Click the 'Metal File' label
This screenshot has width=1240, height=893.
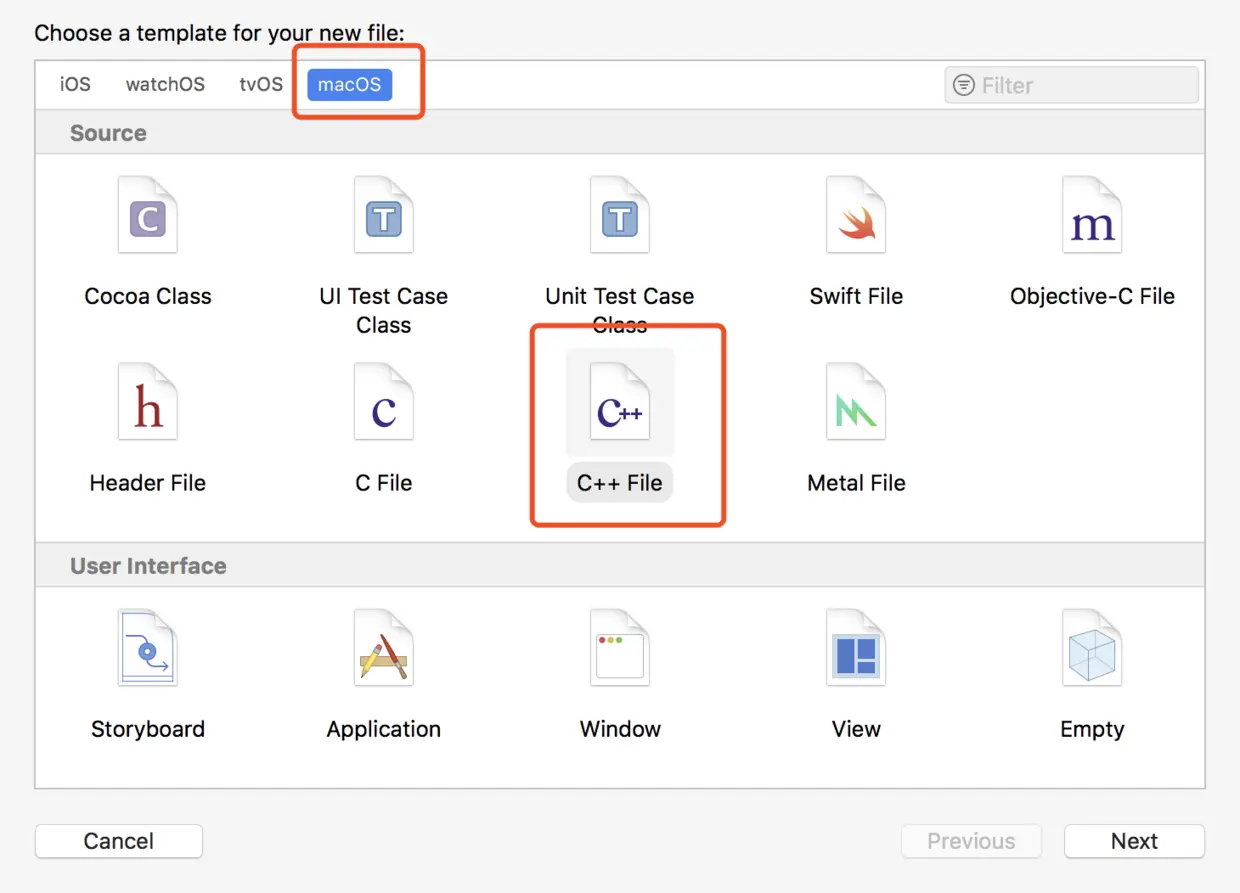click(x=856, y=483)
